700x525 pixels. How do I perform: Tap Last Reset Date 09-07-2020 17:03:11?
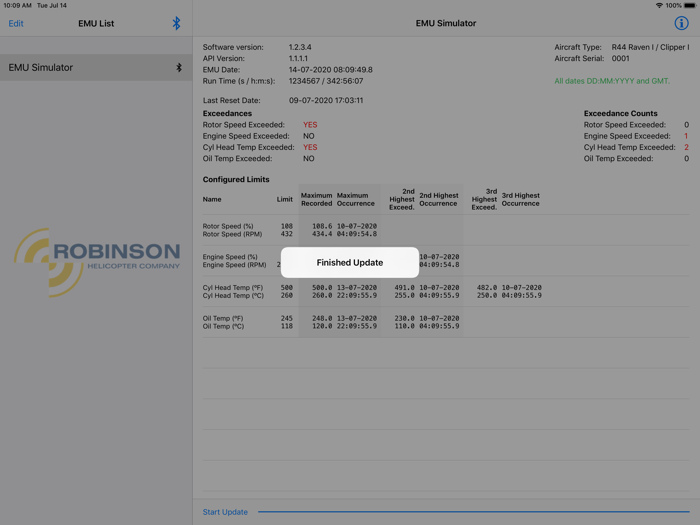point(326,100)
